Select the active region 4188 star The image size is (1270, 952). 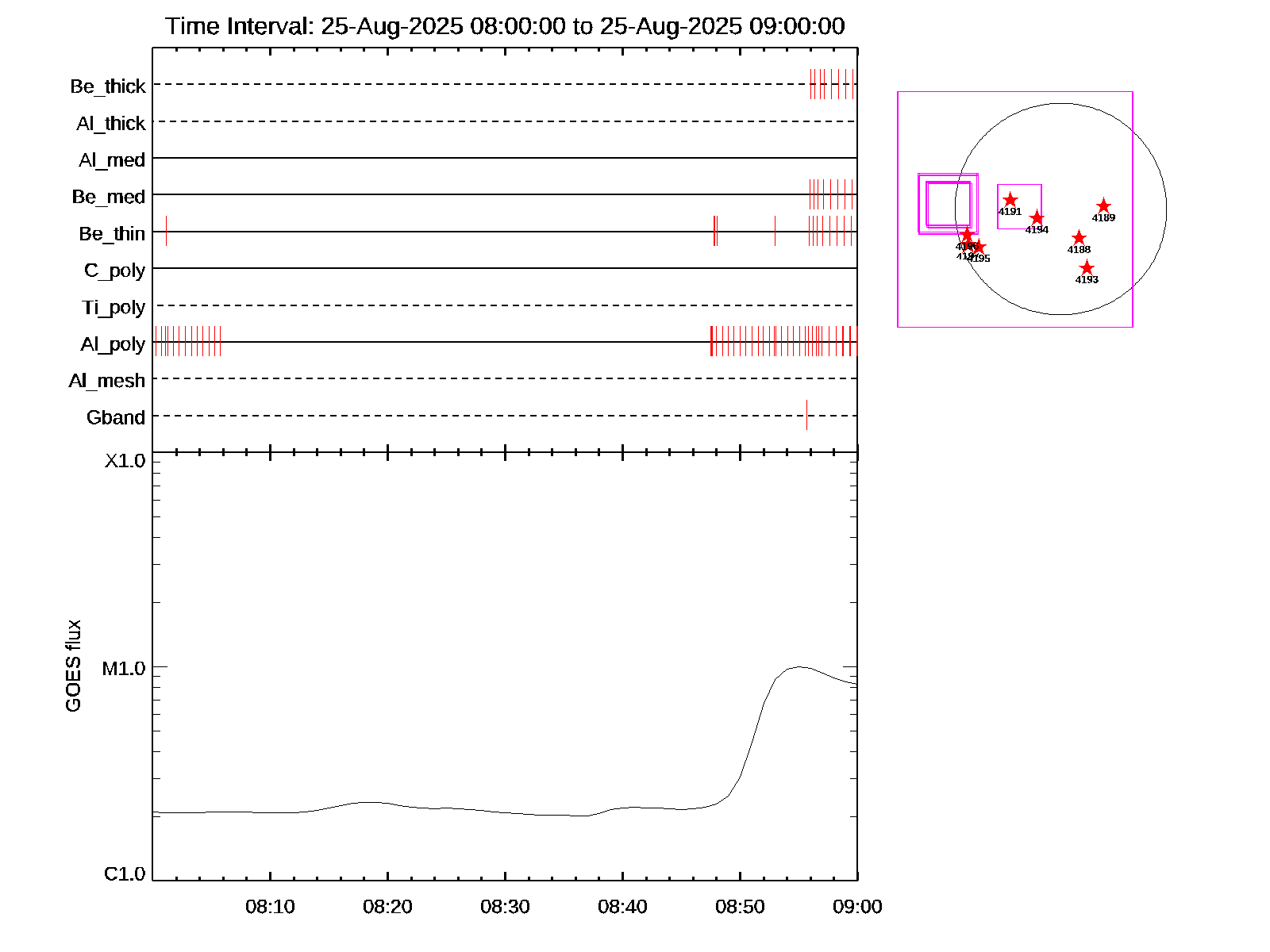pos(1079,238)
